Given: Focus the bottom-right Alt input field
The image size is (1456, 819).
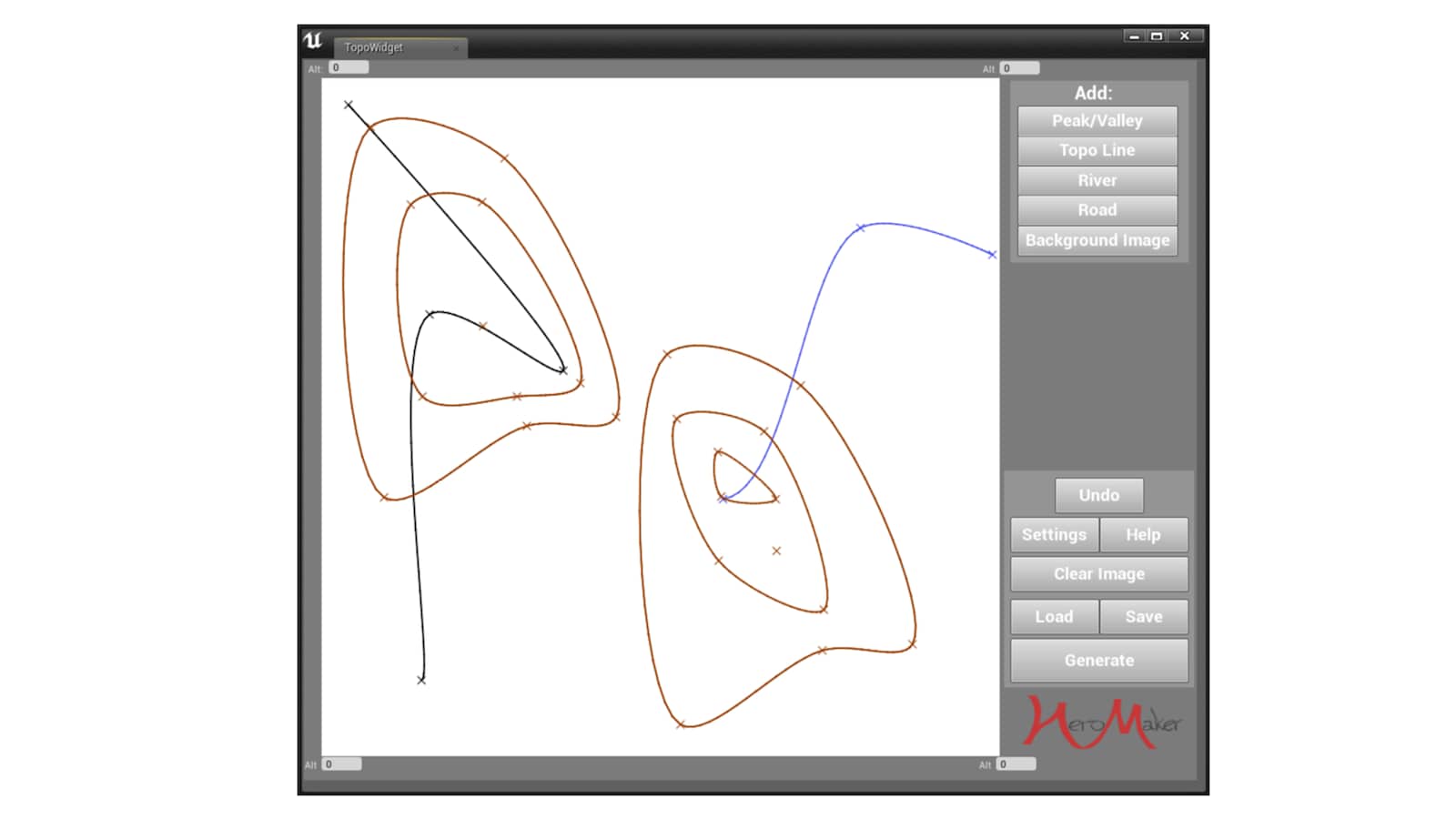Looking at the screenshot, I should [x=1016, y=764].
